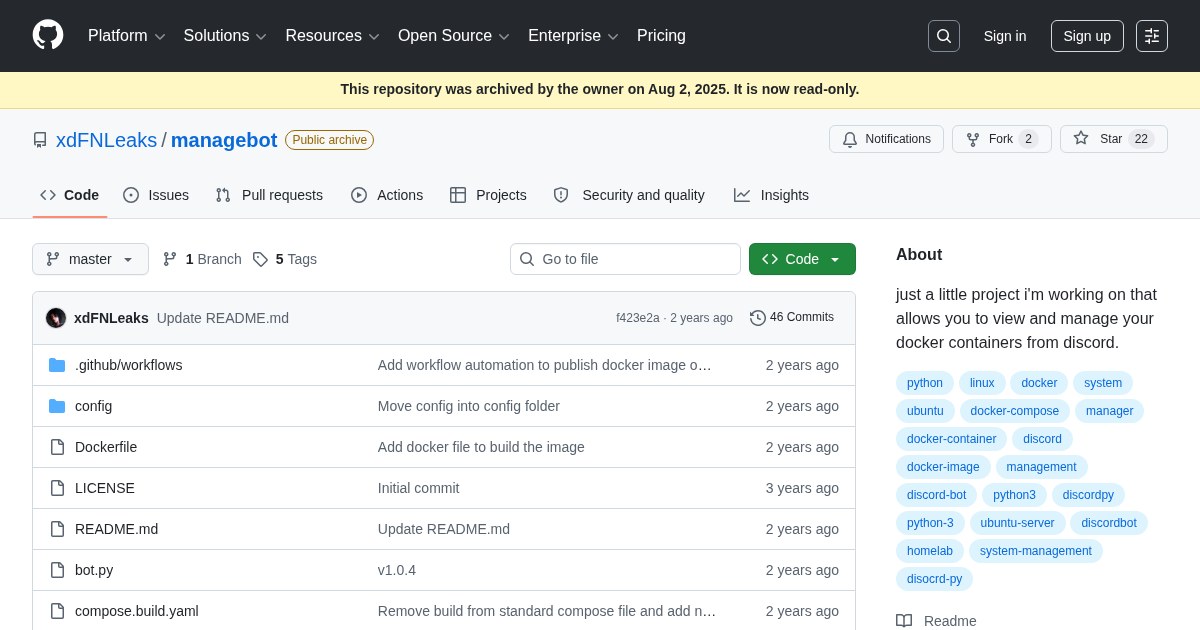
Task: Click the book icon next to Readme
Action: (x=904, y=621)
